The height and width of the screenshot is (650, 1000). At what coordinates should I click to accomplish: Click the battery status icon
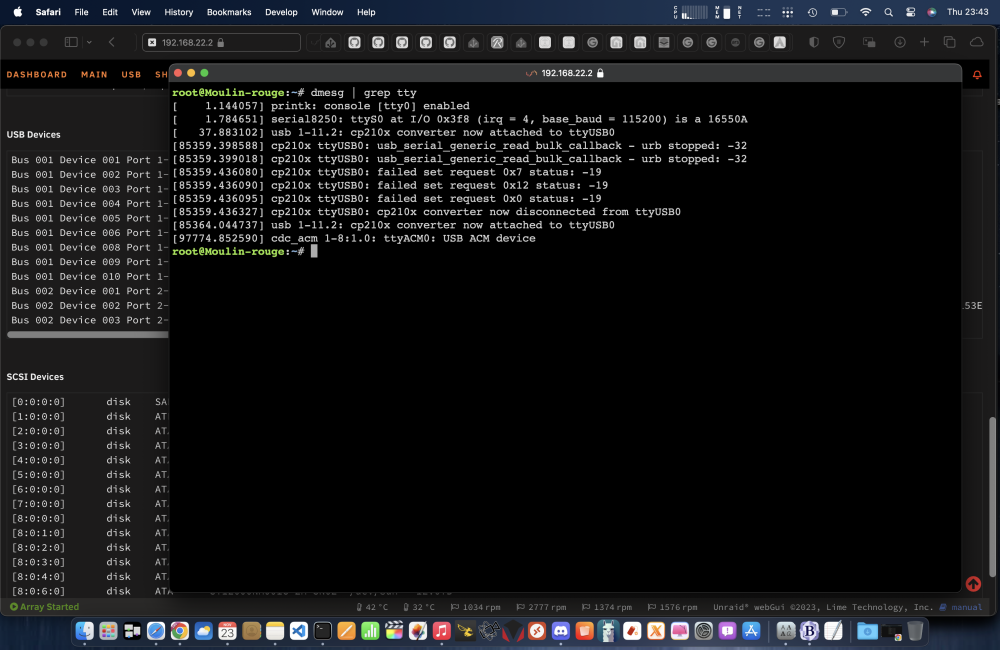pos(838,12)
